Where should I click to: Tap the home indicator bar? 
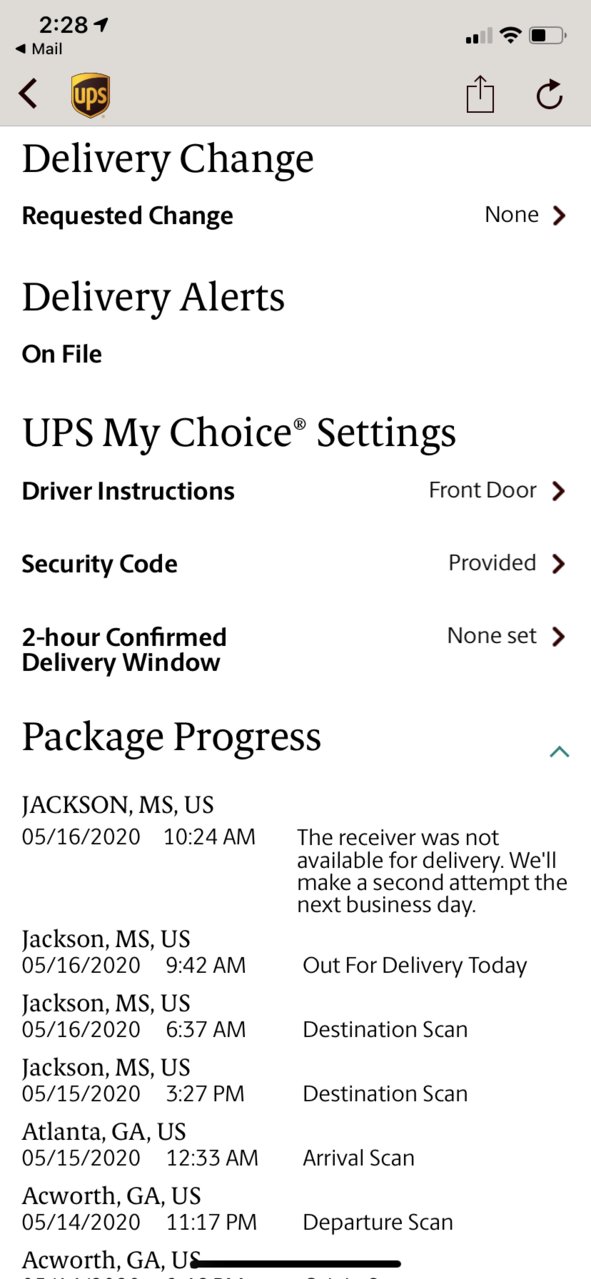click(295, 1263)
